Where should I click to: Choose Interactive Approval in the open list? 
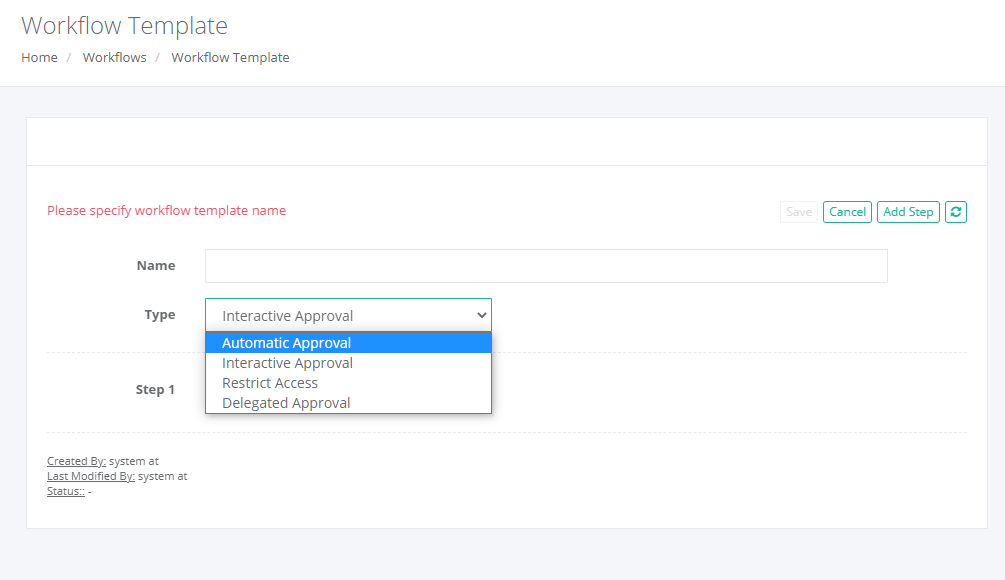point(285,362)
